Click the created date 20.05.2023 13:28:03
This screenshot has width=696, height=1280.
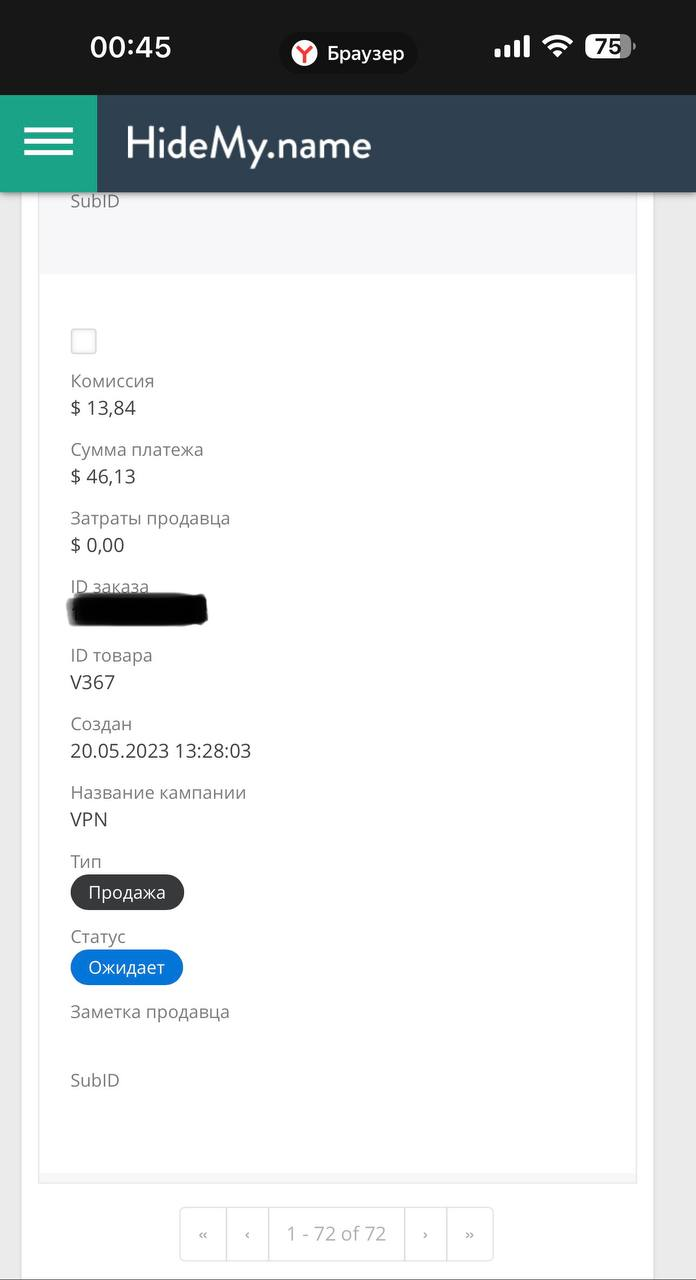click(x=160, y=751)
